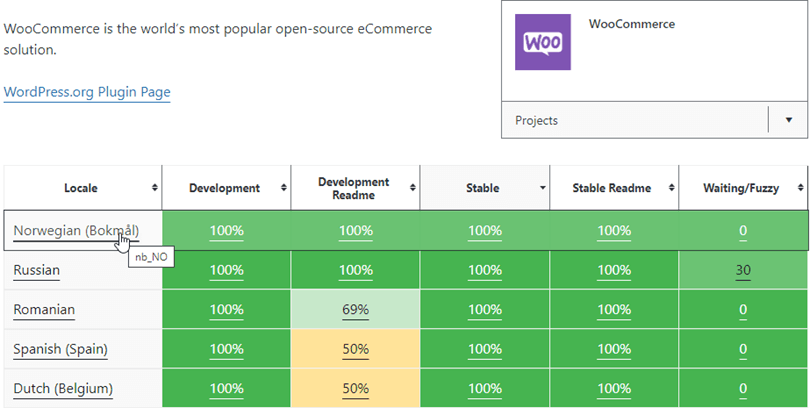The width and height of the screenshot is (810, 408).
Task: Open Dutch (Belgium) Development 100% link
Action: [226, 389]
